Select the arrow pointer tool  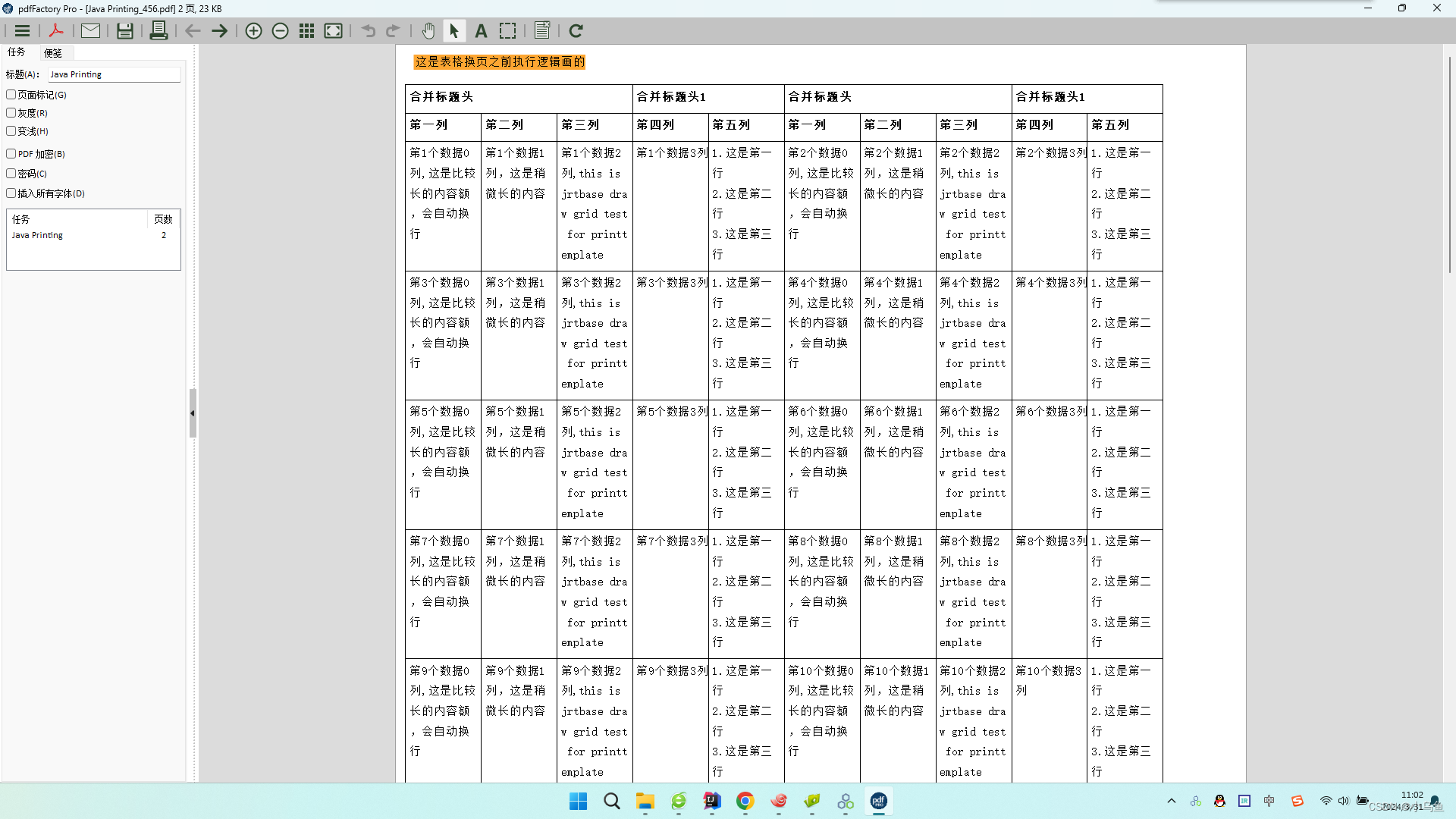click(x=454, y=31)
